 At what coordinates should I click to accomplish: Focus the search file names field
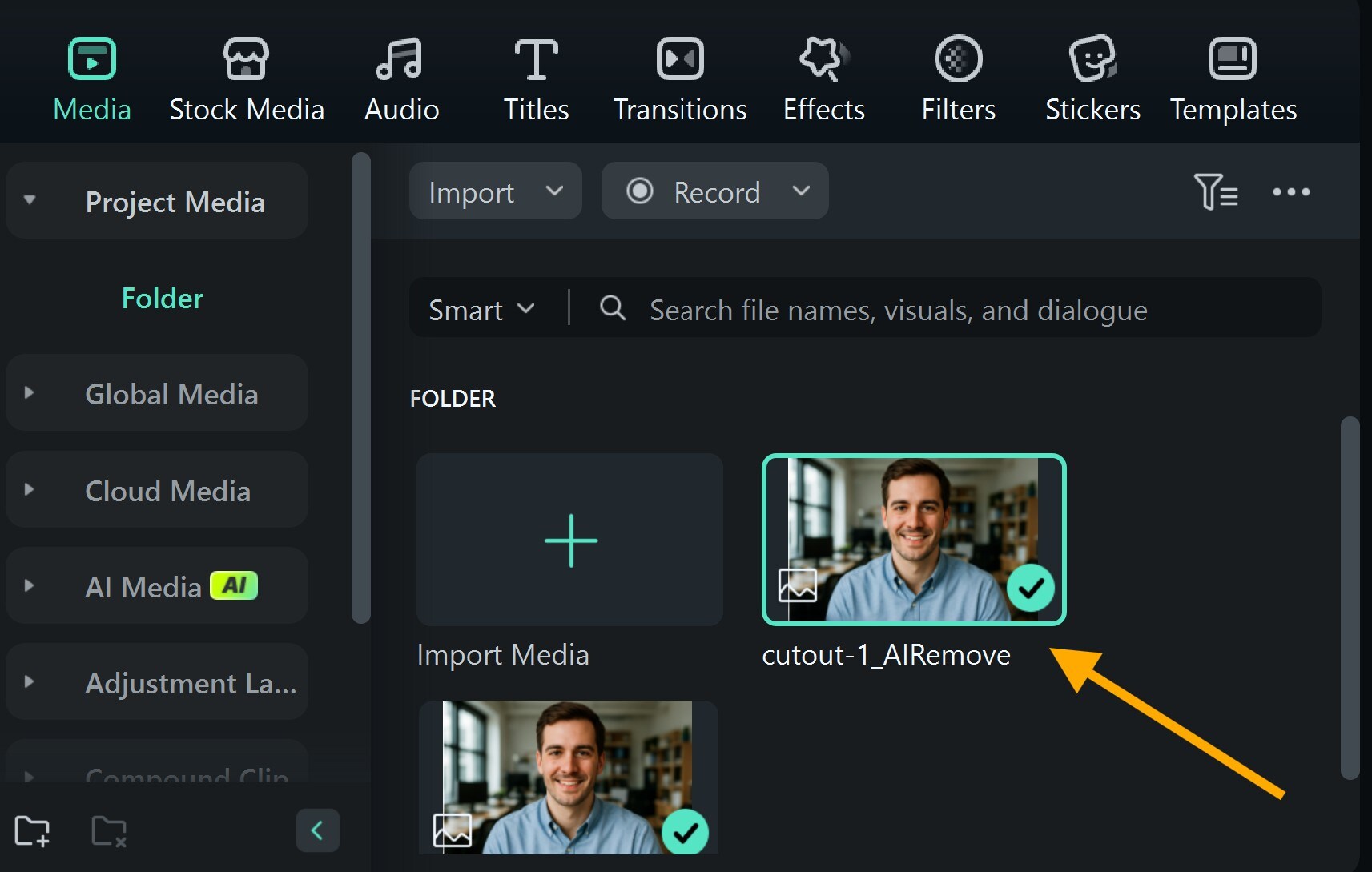tap(899, 310)
